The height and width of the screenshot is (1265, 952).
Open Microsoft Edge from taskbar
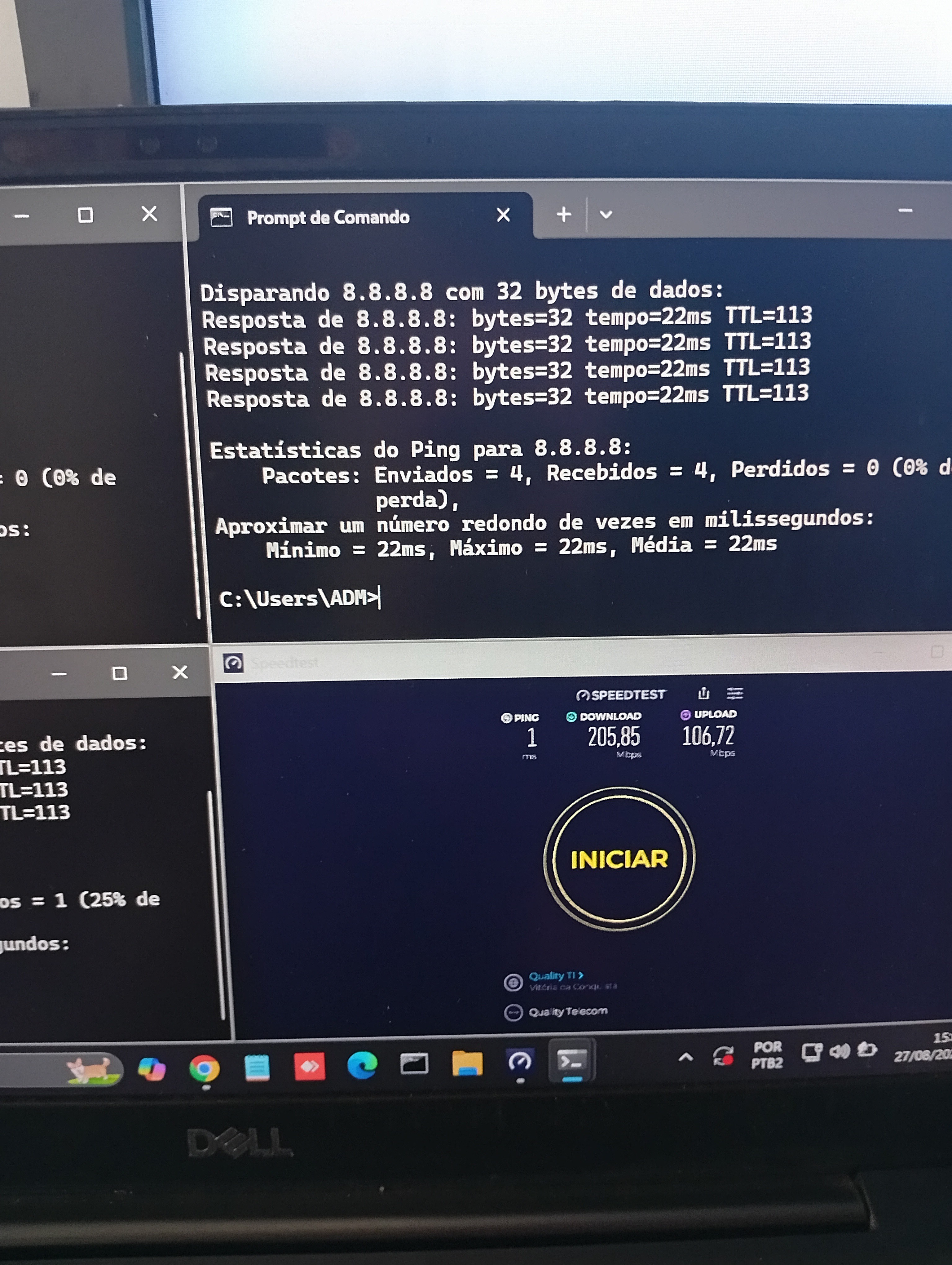[x=362, y=1065]
